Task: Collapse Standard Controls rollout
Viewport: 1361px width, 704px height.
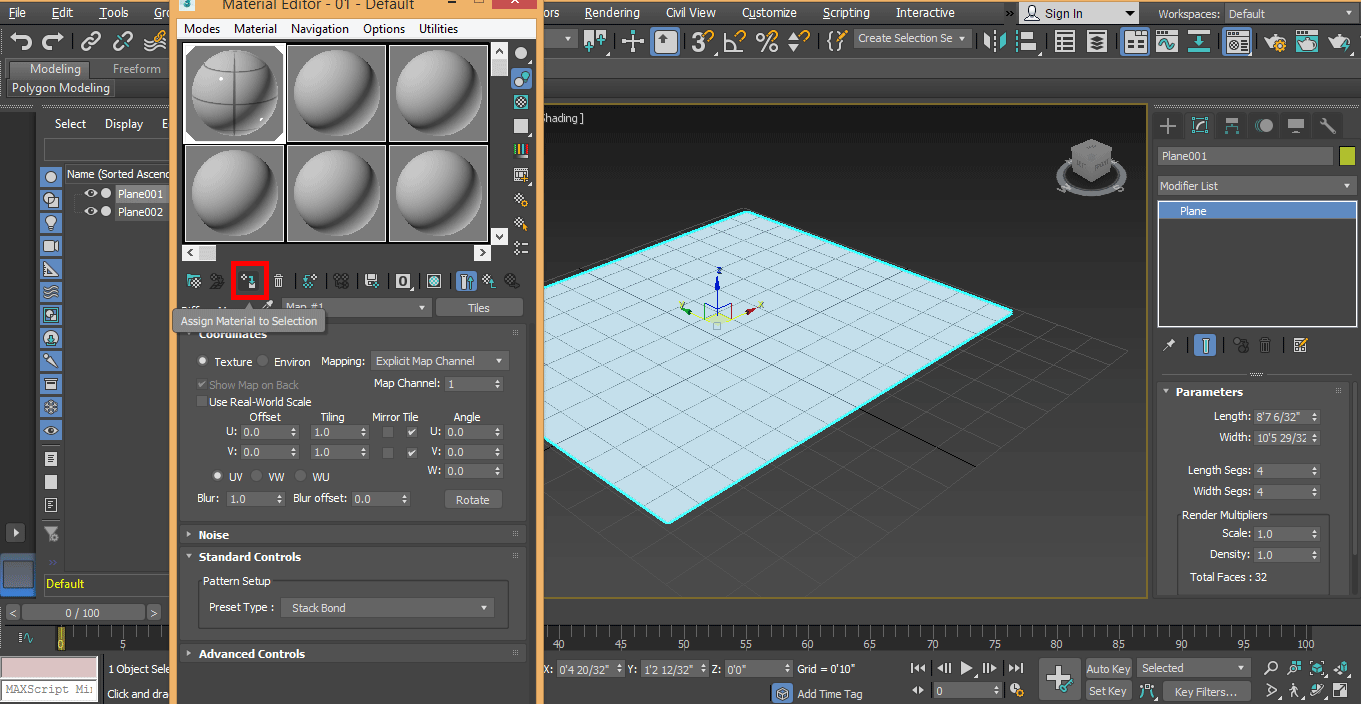Action: [352, 557]
